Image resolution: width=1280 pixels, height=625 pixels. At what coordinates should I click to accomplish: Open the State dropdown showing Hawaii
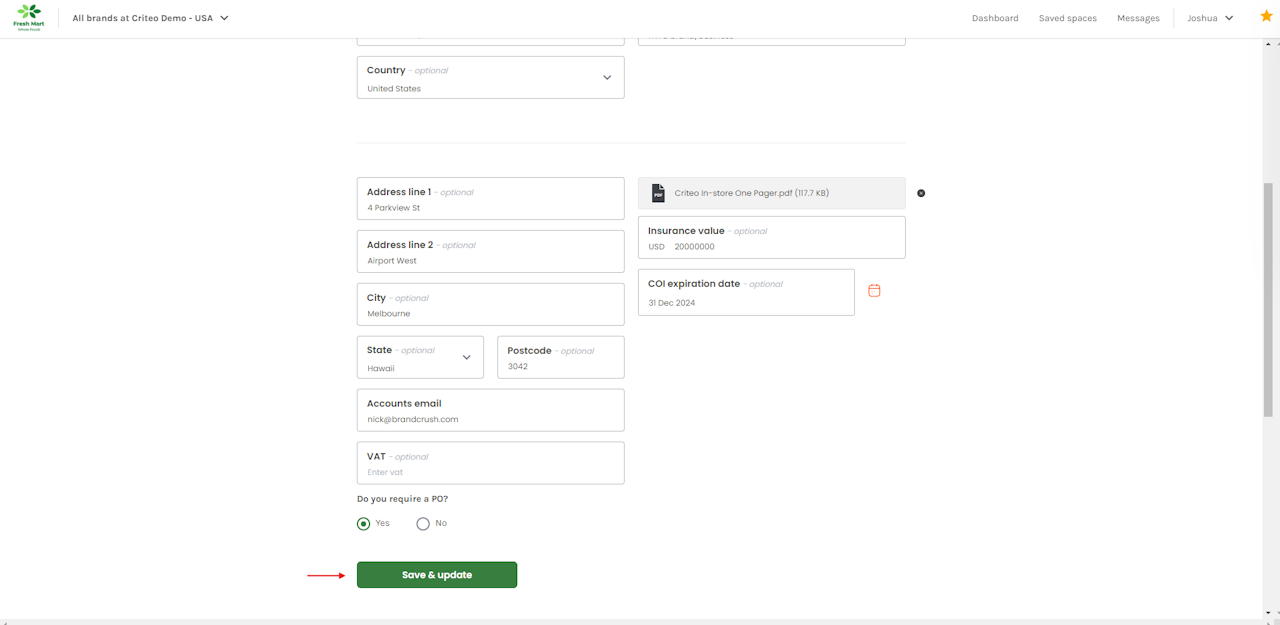click(x=466, y=357)
